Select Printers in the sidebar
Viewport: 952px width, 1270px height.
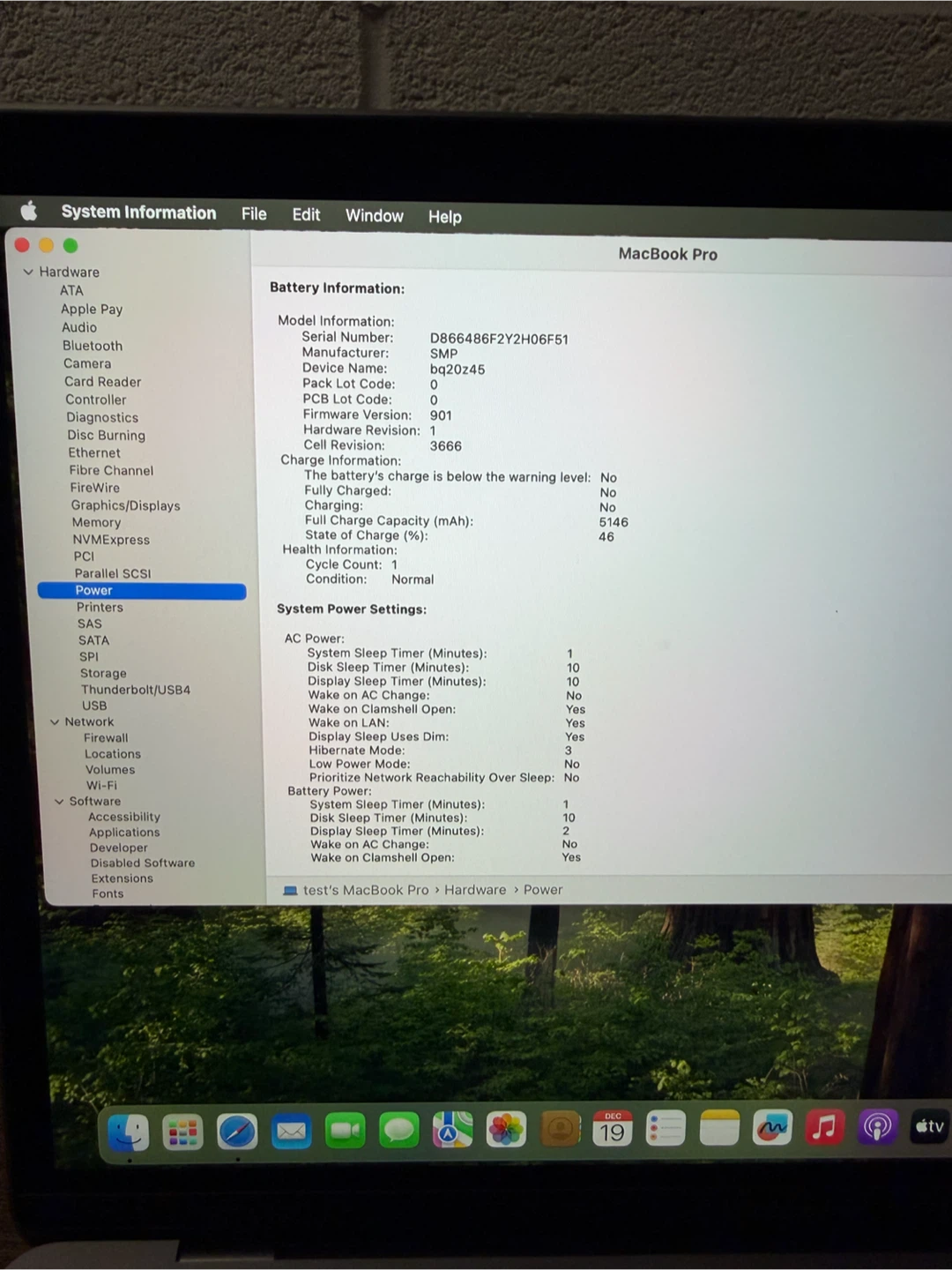point(100,608)
